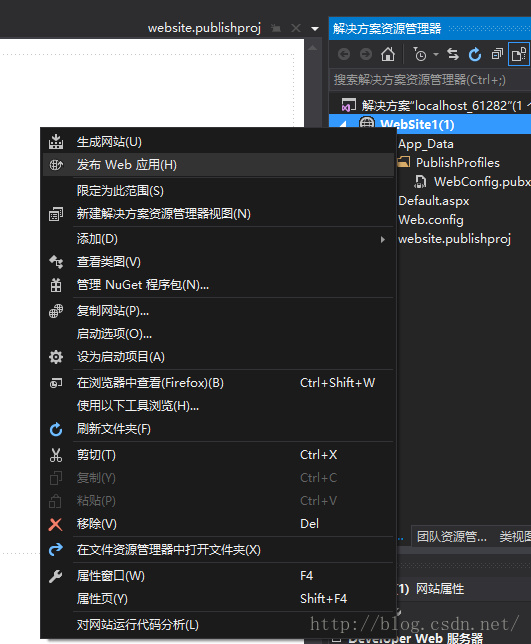Click the scissors icon beside 剪切
Screen dimensions: 531x644
coord(56,455)
